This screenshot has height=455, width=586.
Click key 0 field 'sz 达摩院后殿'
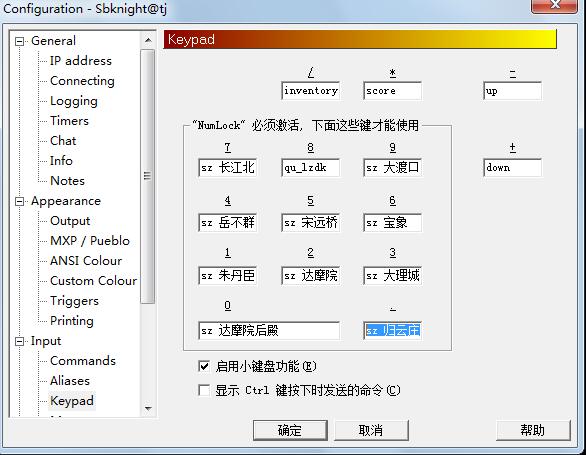coord(269,331)
